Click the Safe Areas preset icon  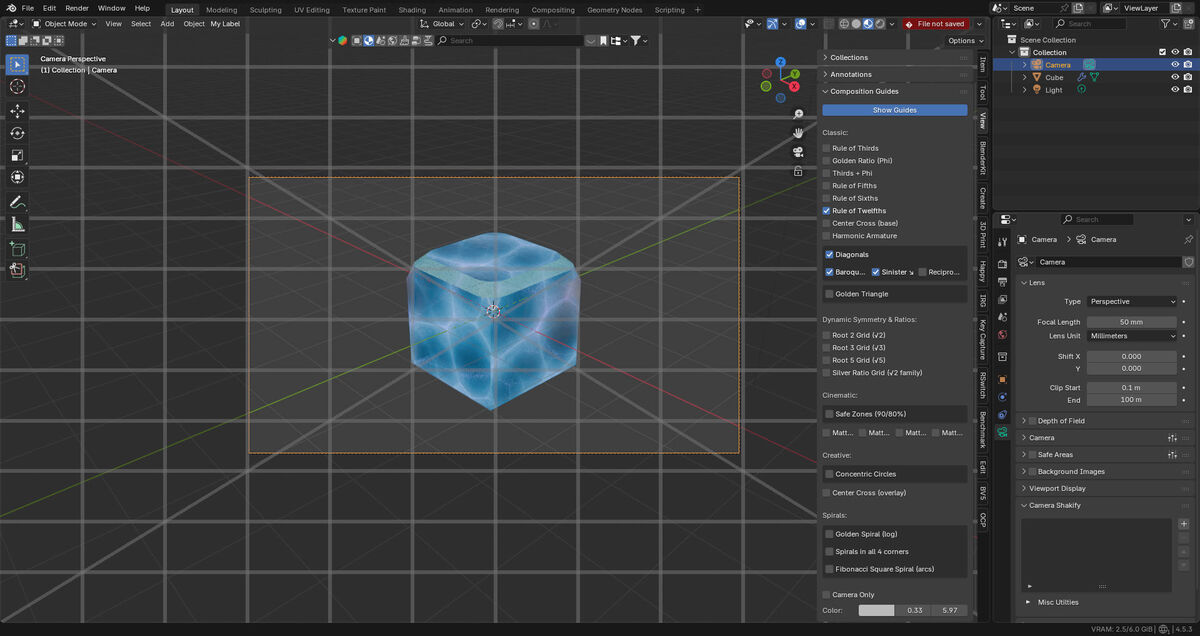click(x=1173, y=455)
